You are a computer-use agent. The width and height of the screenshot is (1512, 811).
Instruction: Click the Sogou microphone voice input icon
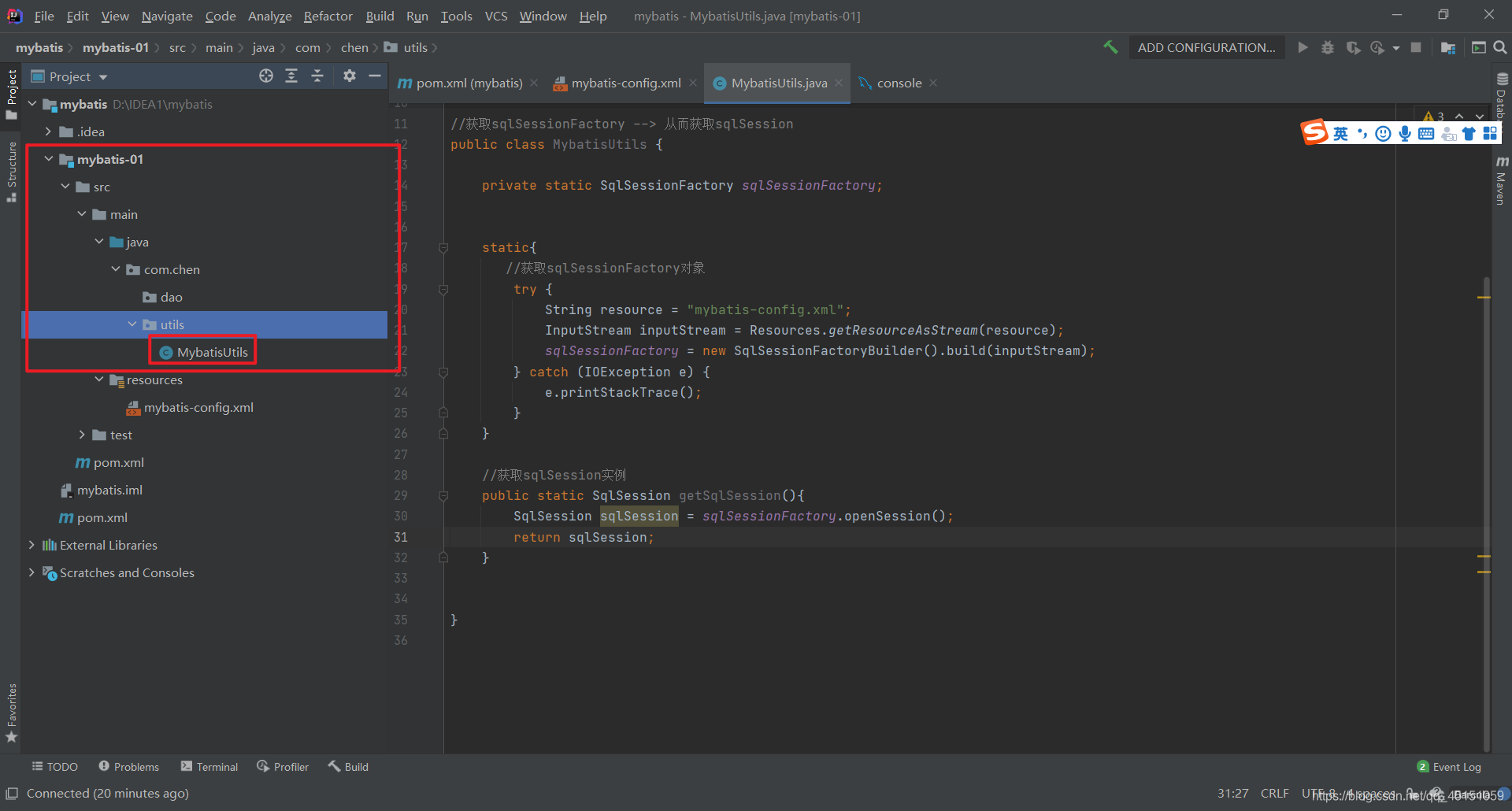(x=1405, y=134)
